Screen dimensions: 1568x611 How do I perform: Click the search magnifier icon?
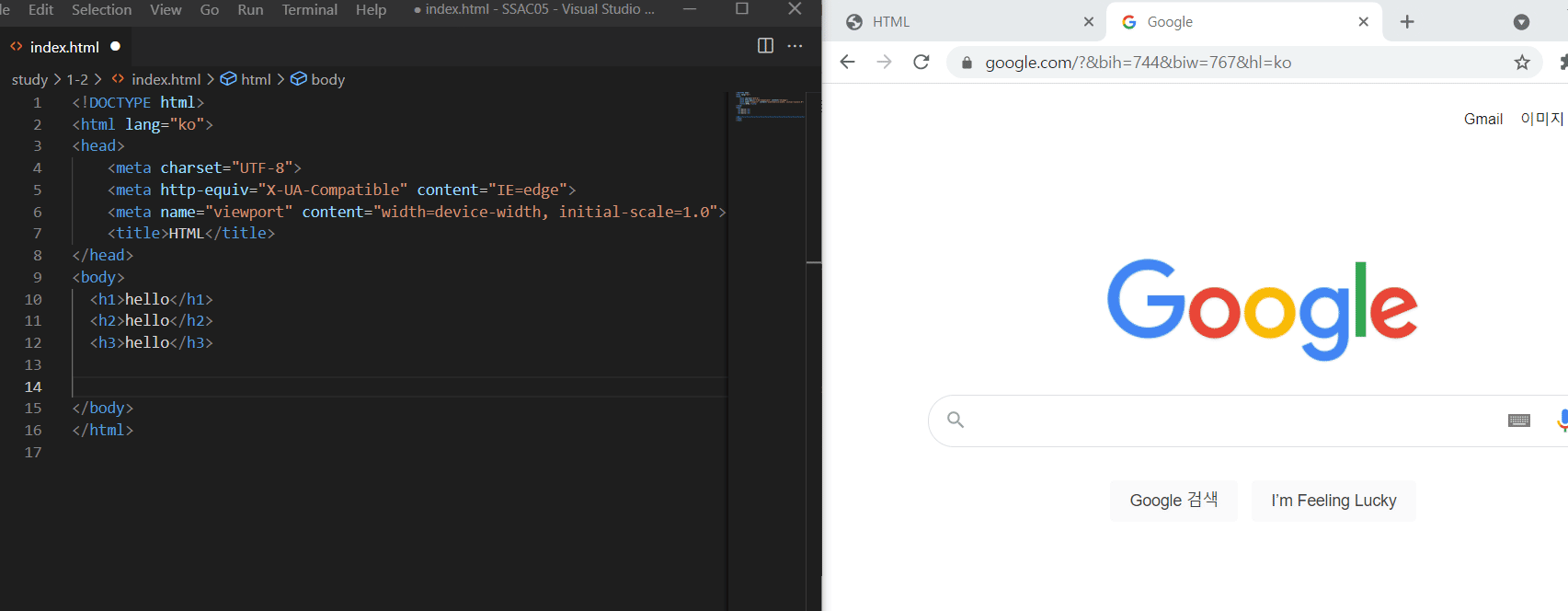[x=956, y=421]
